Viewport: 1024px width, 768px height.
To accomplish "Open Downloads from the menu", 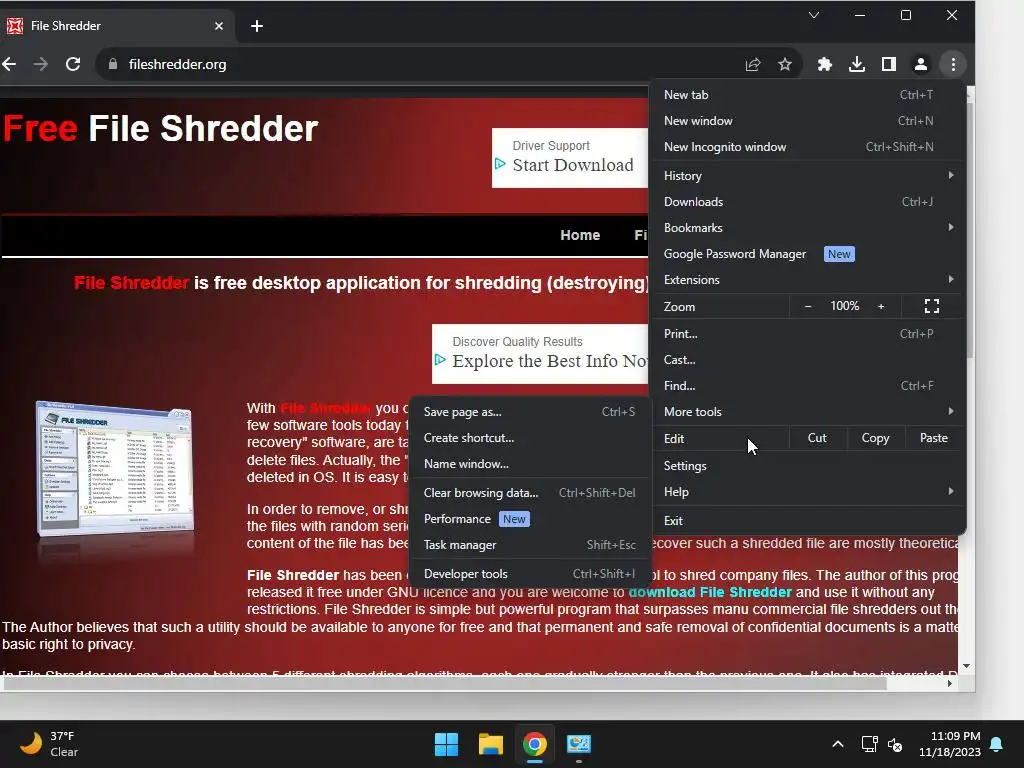I will pos(808,202).
